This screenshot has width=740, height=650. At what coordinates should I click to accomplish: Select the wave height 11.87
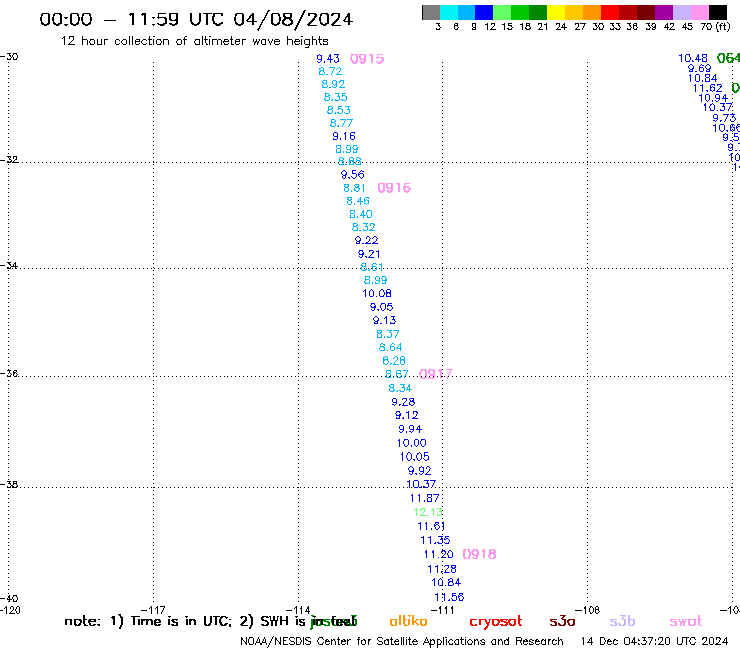click(x=425, y=498)
